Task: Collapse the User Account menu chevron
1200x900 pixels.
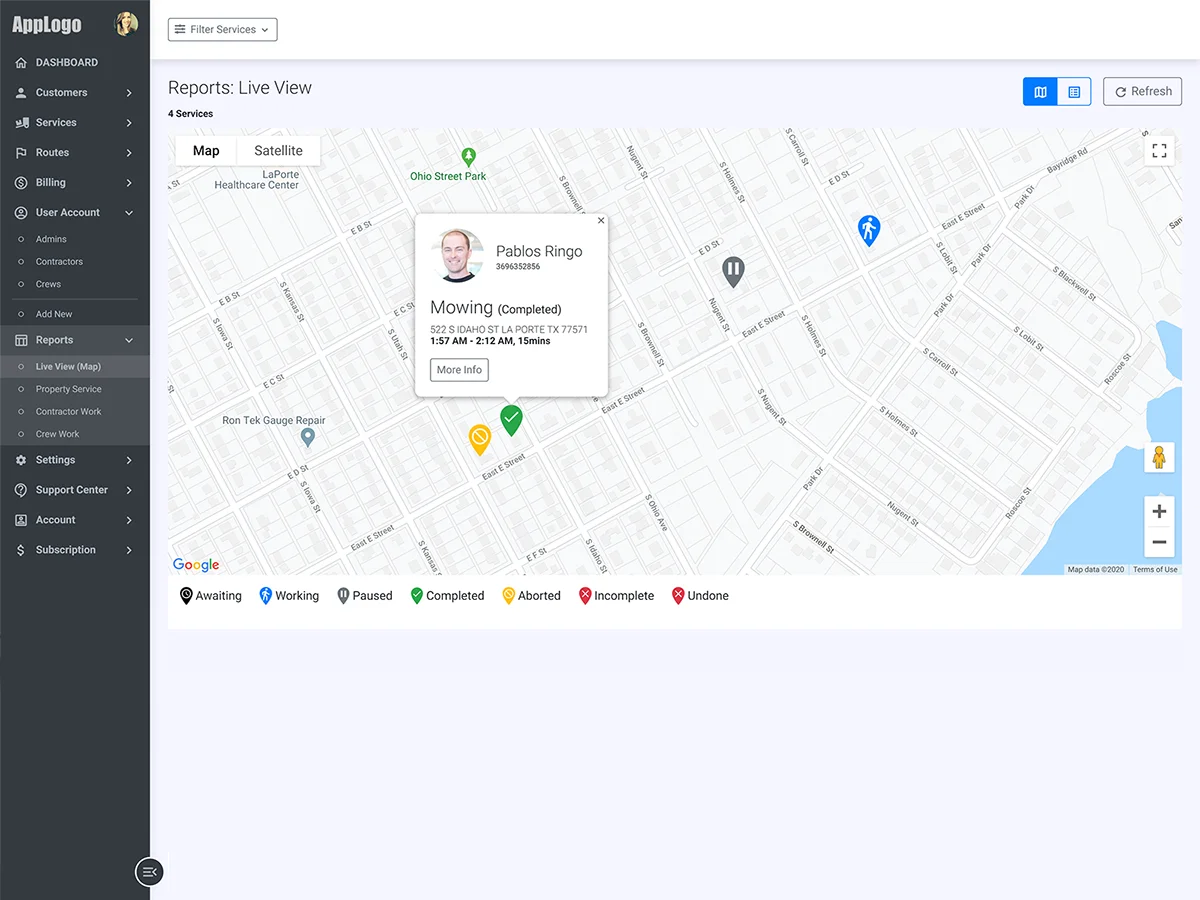Action: point(129,213)
